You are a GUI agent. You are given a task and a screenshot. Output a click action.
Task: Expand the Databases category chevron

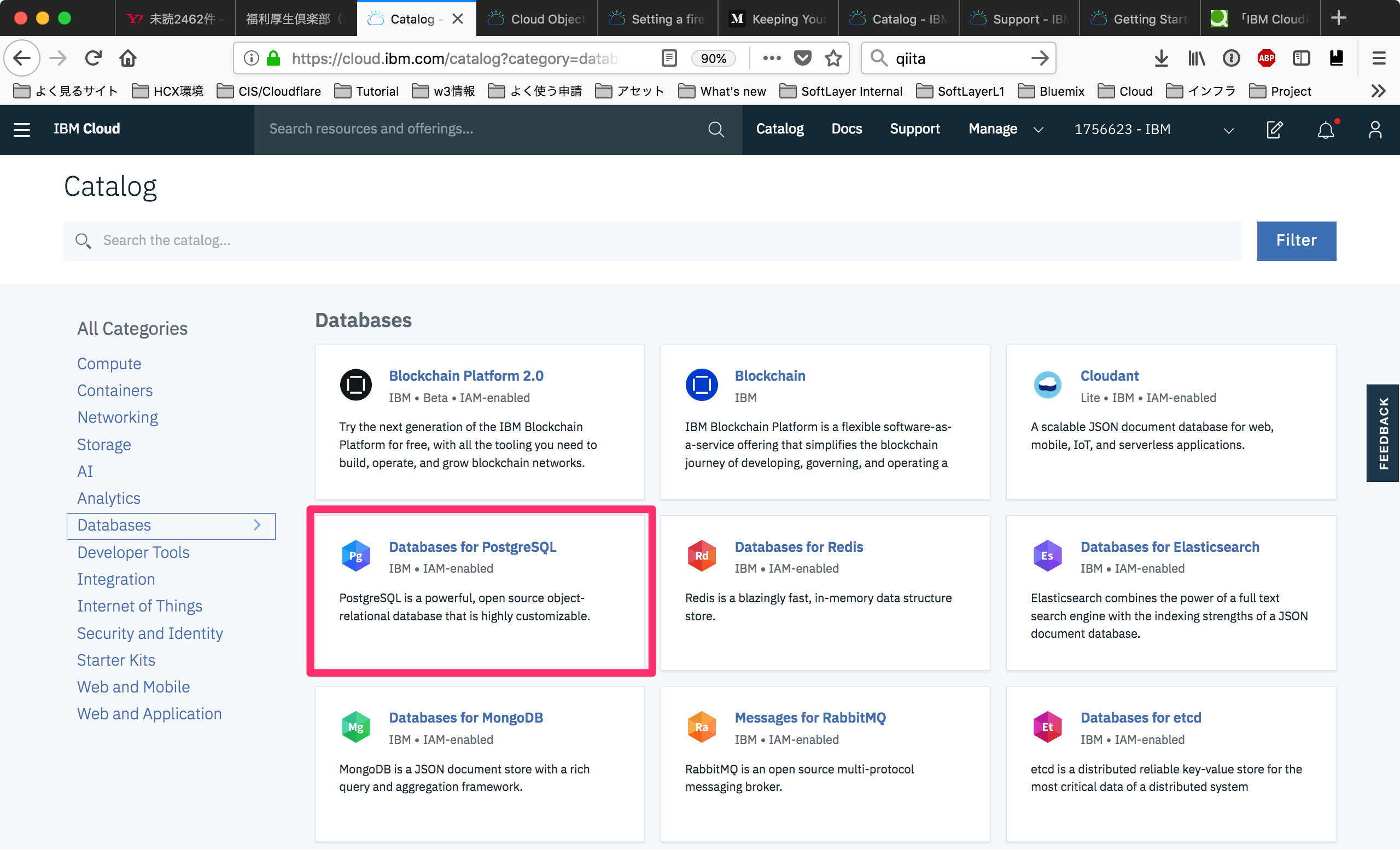coord(258,525)
